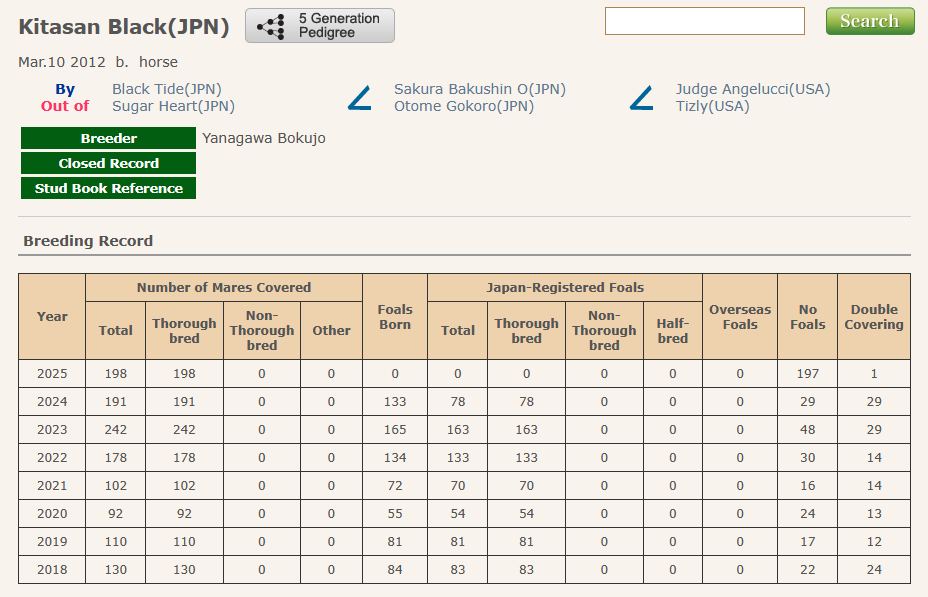Click Foals Born value 165 for 2023

pos(395,430)
